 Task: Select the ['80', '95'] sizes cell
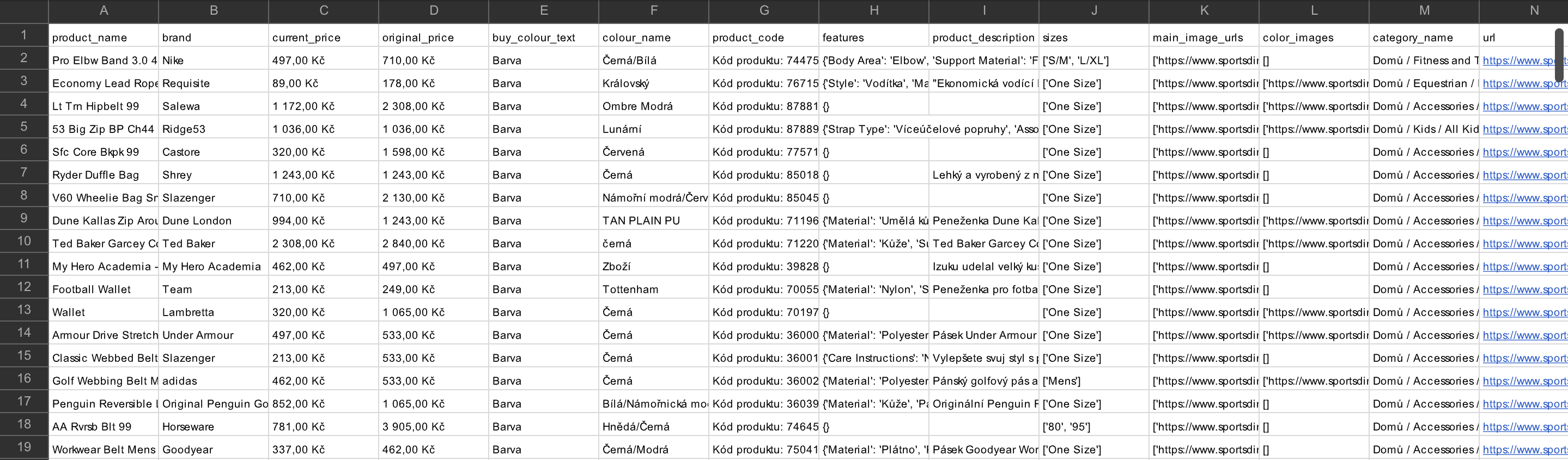pyautogui.click(x=1093, y=427)
